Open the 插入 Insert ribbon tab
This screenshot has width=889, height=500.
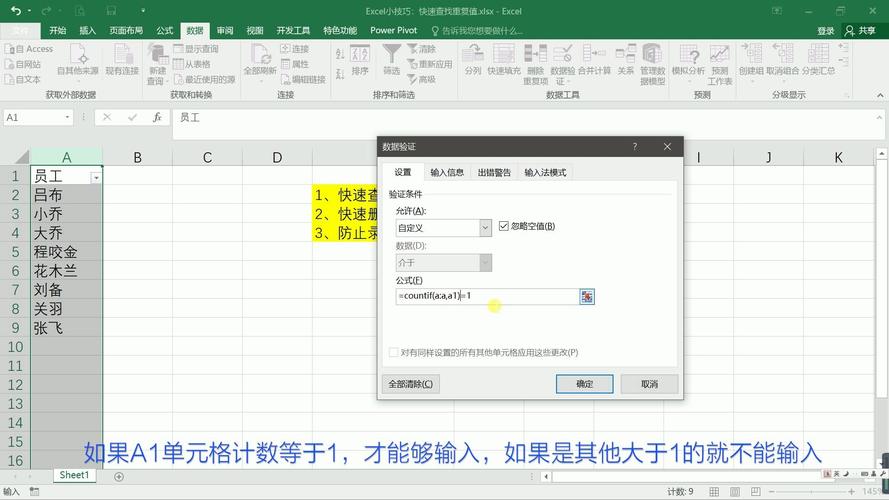pyautogui.click(x=87, y=31)
